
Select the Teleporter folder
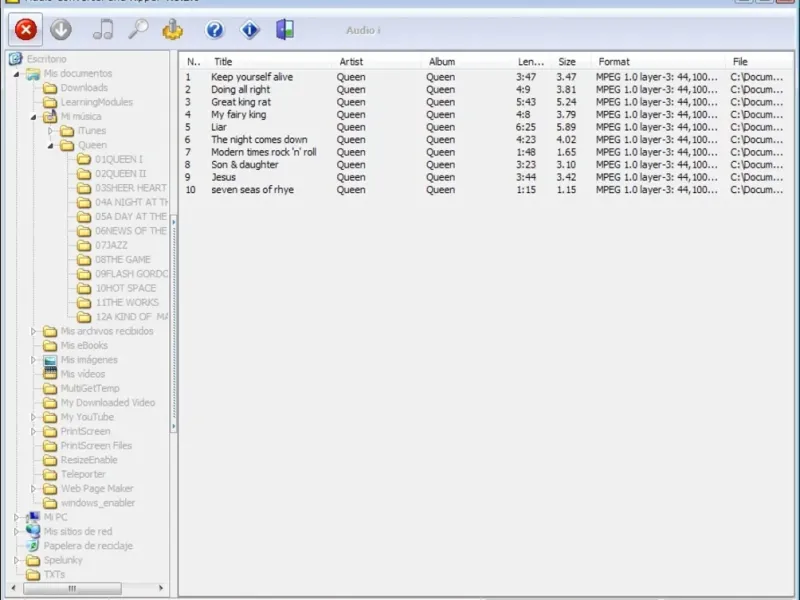(x=74, y=474)
